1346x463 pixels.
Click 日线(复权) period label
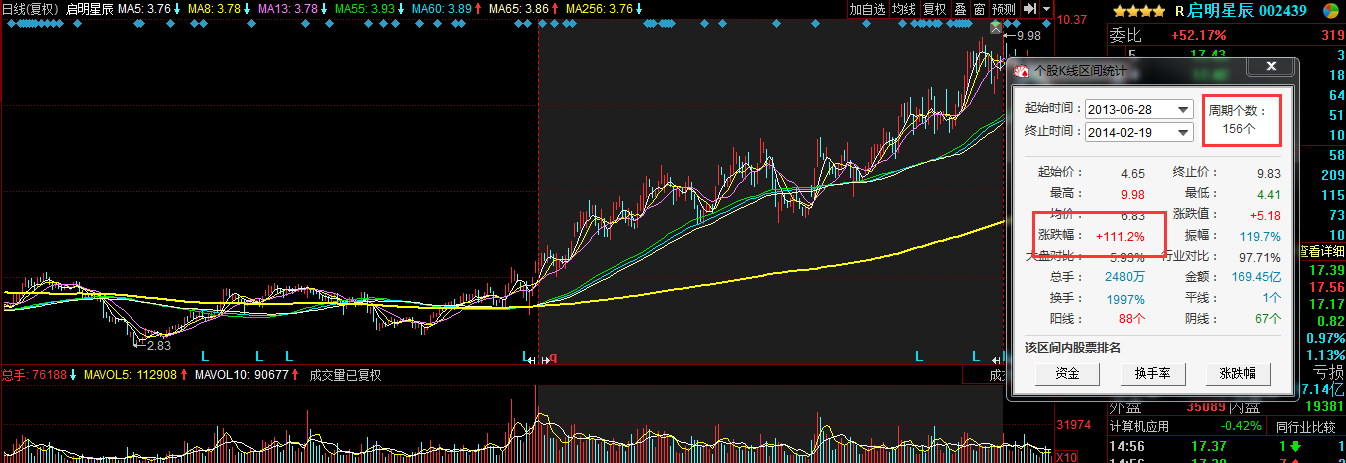(31, 9)
